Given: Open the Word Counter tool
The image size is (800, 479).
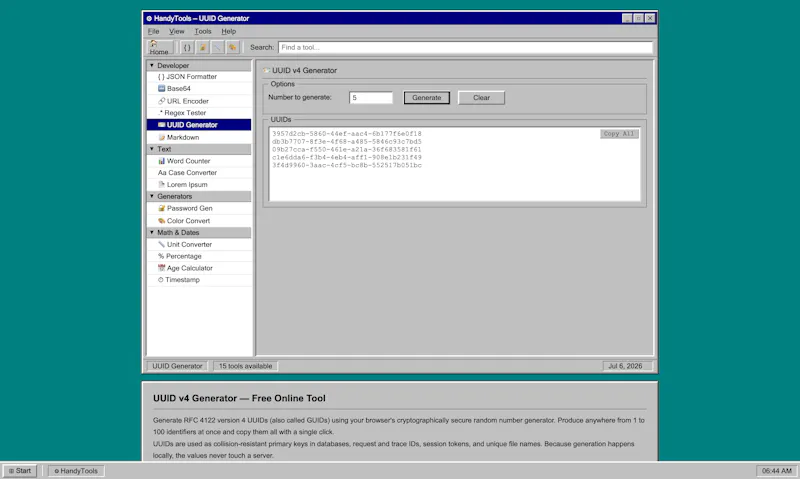Looking at the screenshot, I should point(199,161).
